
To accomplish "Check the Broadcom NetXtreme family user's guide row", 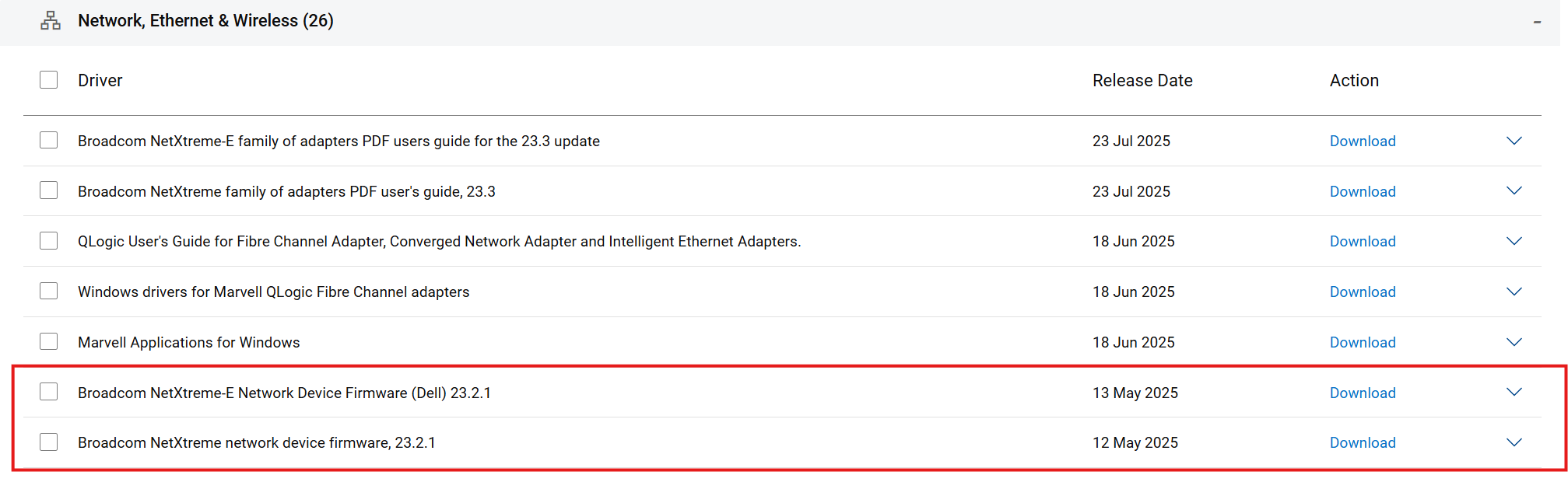I will 48,190.
